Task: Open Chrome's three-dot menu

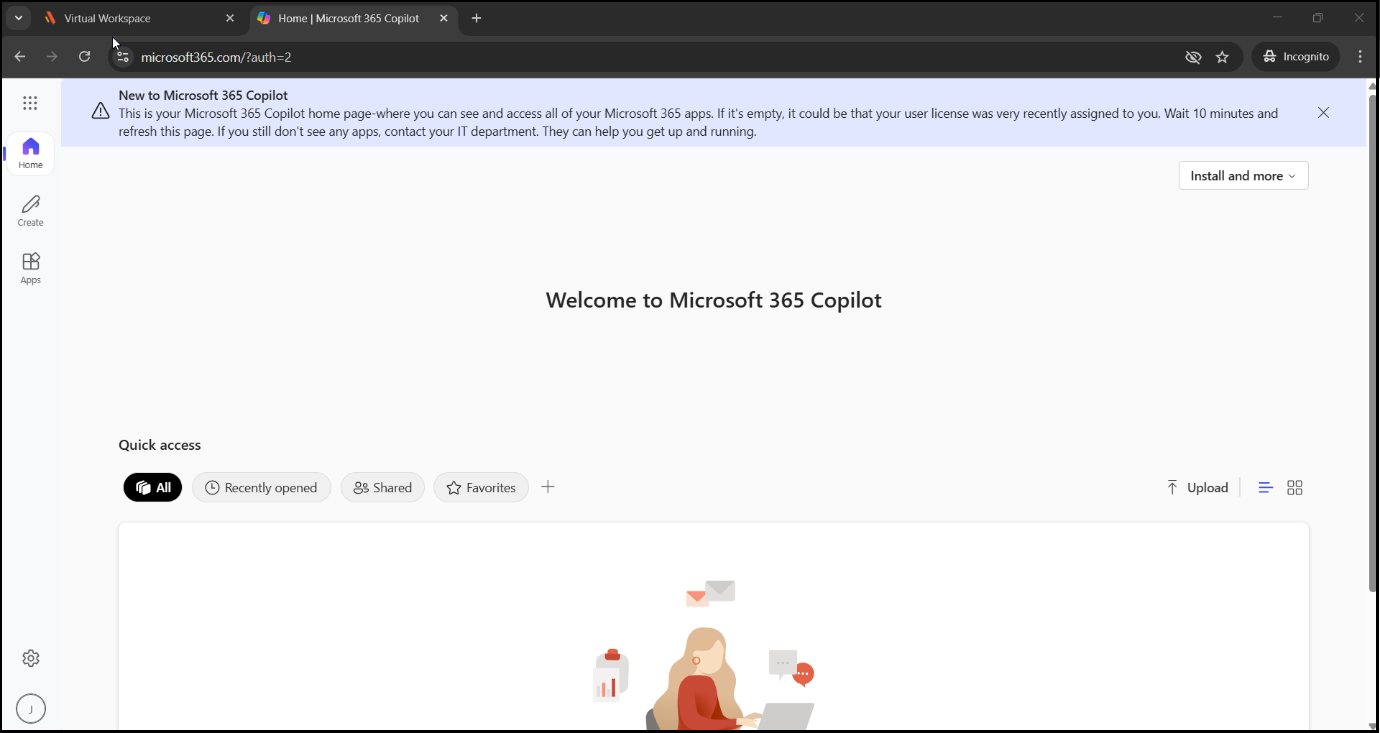Action: pos(1360,57)
